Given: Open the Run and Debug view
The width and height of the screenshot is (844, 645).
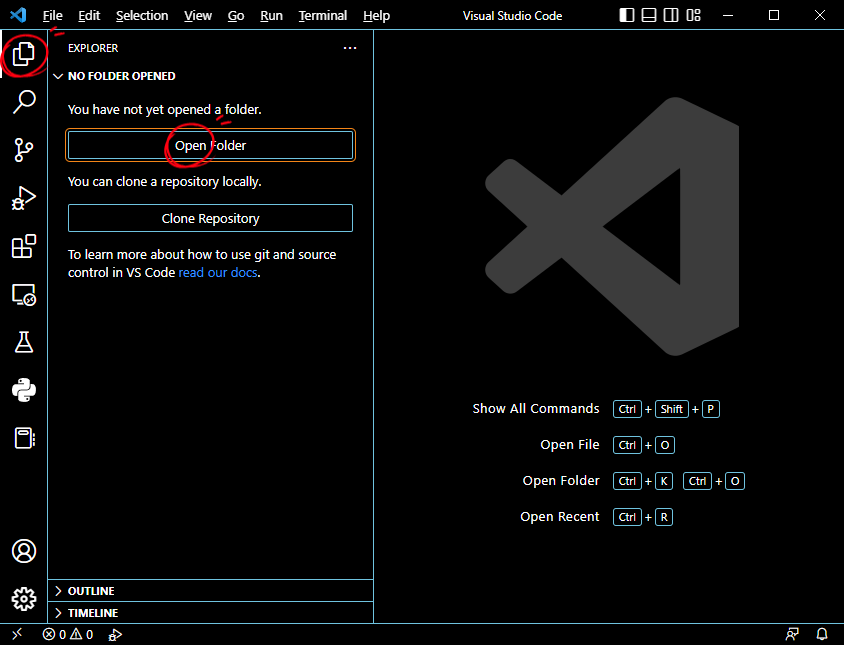Looking at the screenshot, I should coord(24,198).
